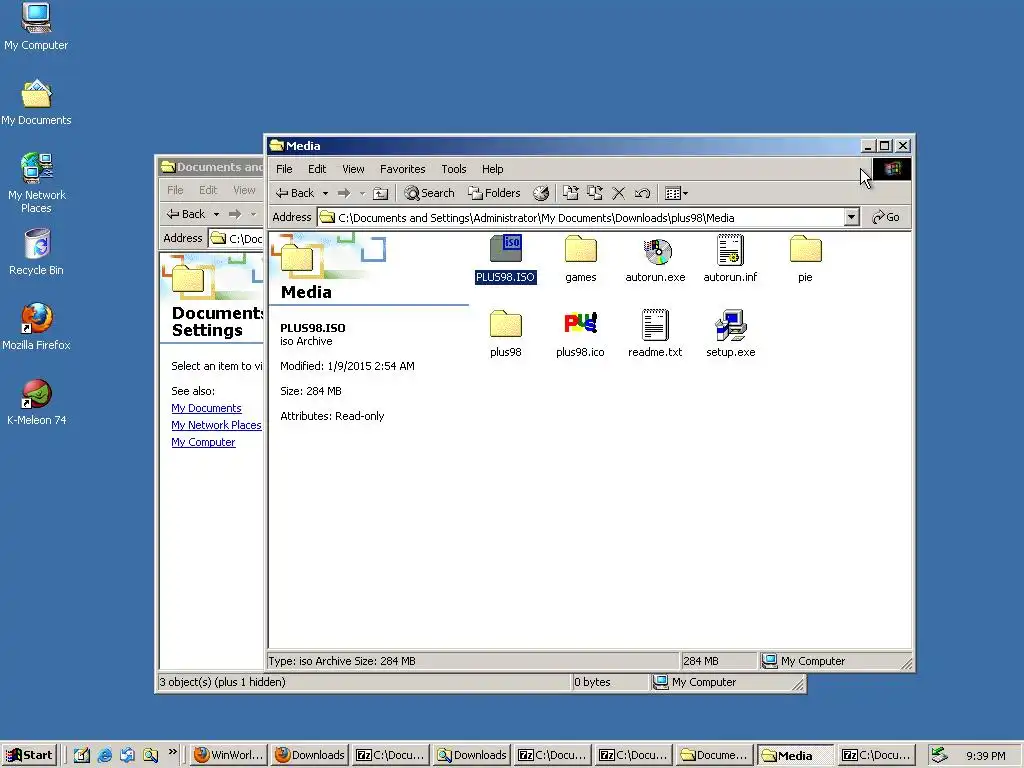
Task: Click Back in Documents and Settings window
Action: (x=185, y=214)
